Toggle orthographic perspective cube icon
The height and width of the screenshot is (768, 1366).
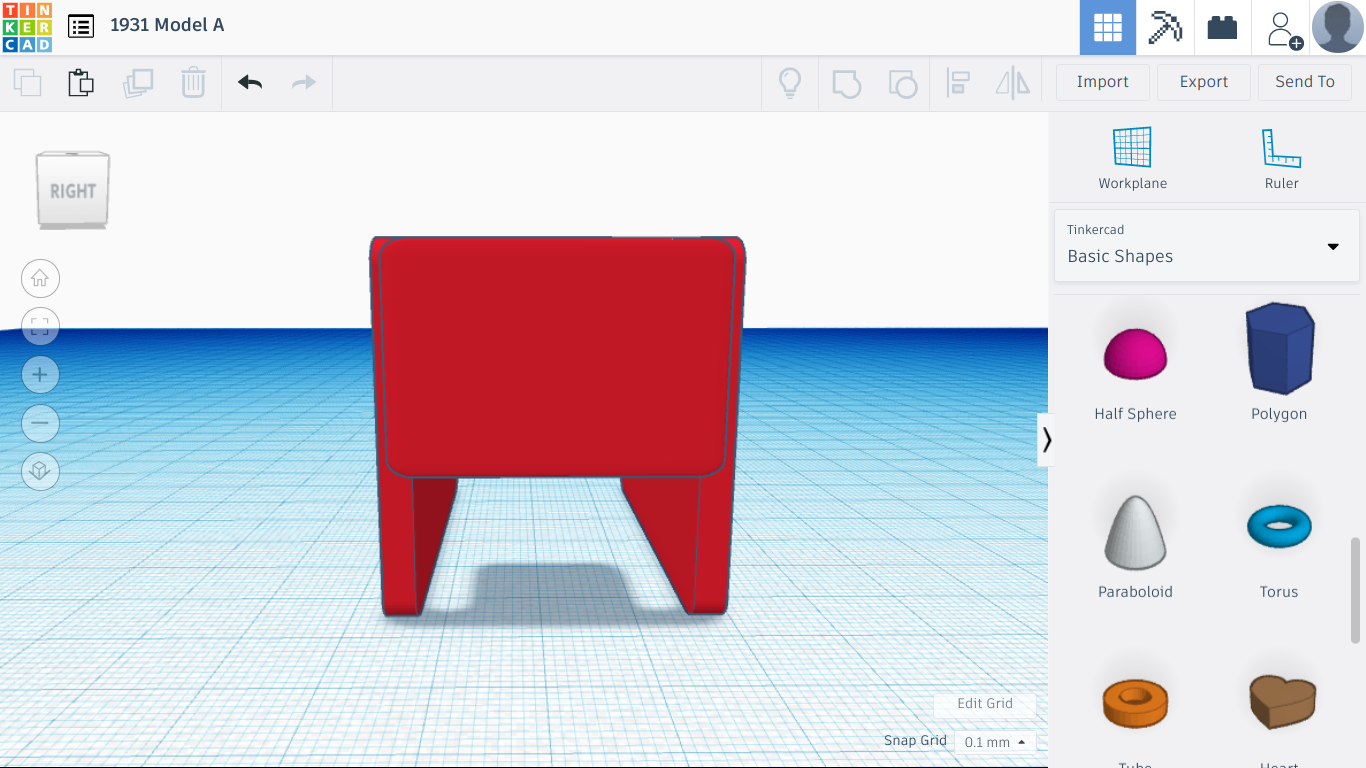pyautogui.click(x=40, y=470)
